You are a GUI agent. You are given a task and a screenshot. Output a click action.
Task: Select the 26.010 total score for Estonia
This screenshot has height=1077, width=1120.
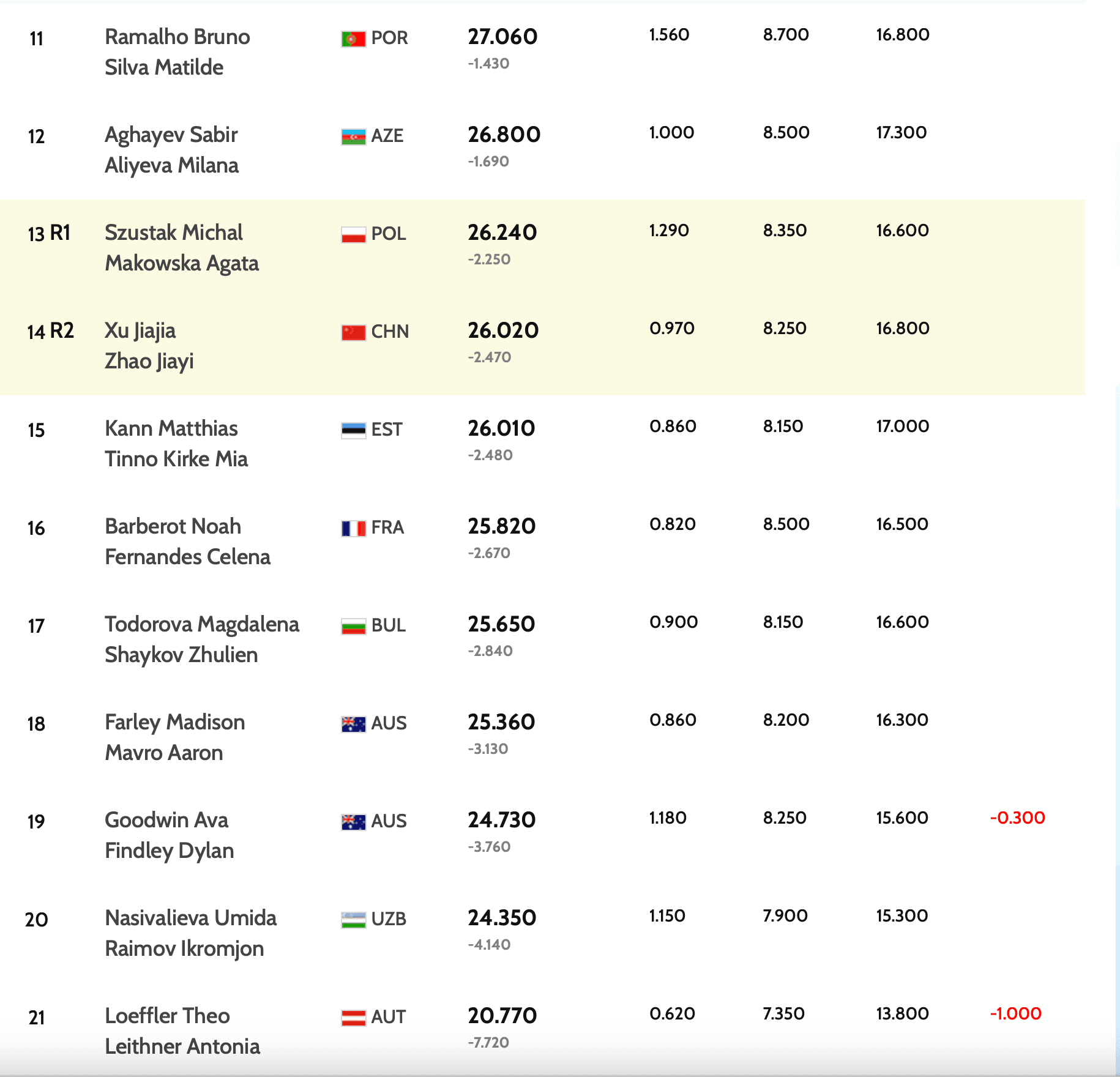pos(501,428)
